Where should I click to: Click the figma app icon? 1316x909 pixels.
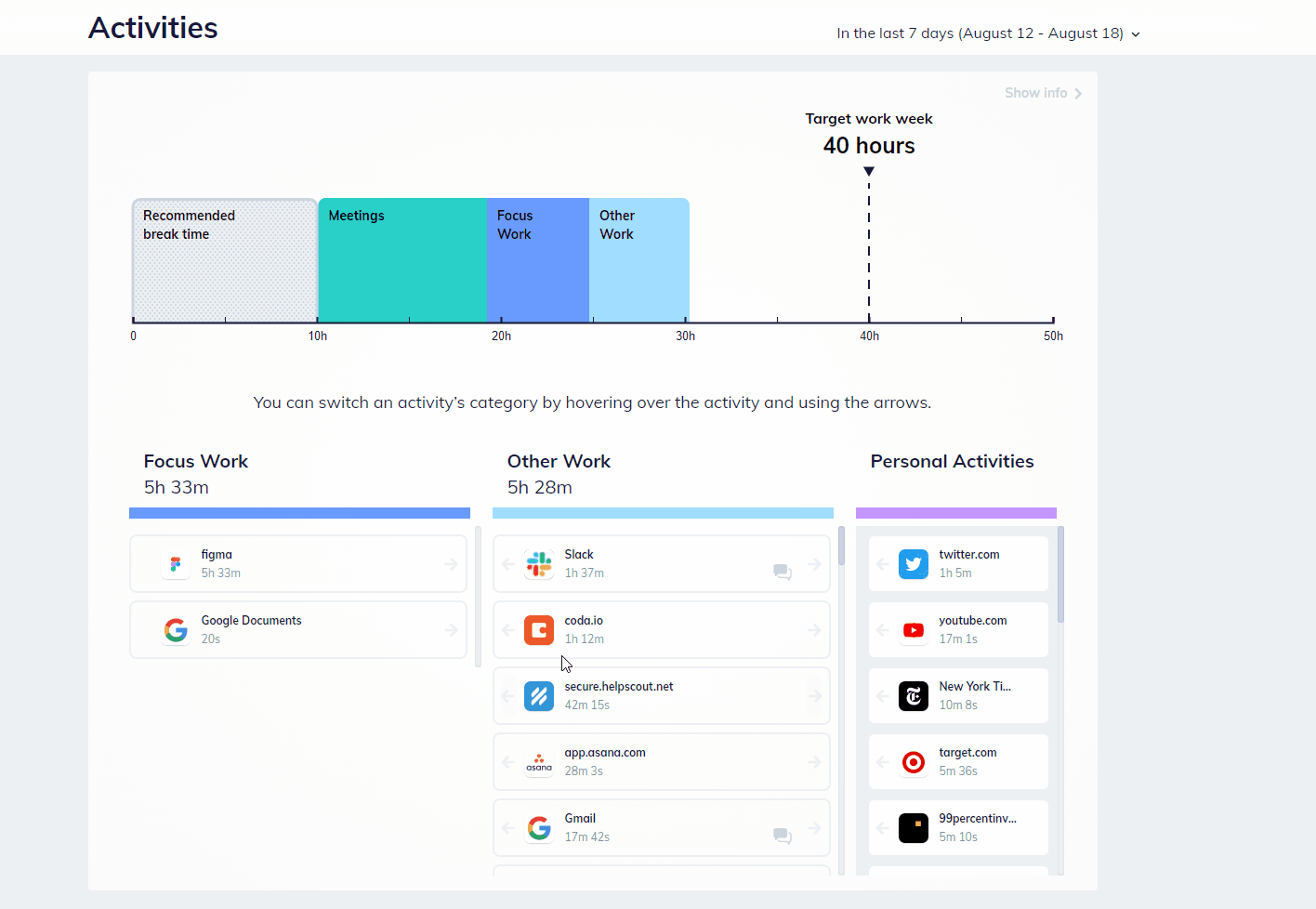176,564
